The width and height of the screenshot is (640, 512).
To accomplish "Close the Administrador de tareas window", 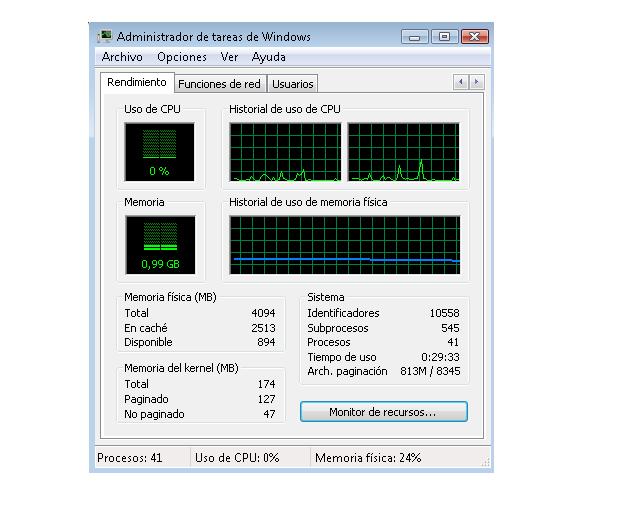I will pos(475,37).
